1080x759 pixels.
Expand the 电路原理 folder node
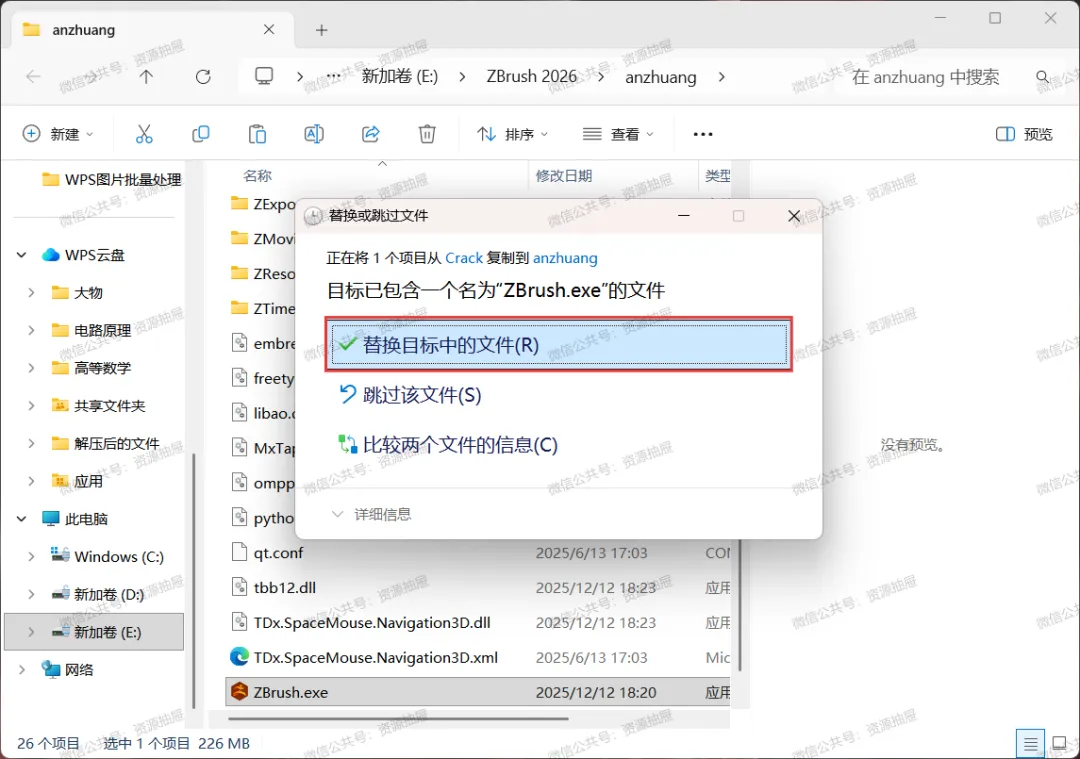point(31,331)
